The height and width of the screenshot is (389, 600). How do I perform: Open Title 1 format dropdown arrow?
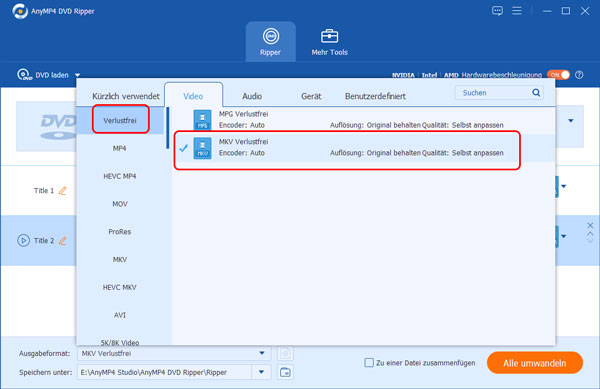564,187
